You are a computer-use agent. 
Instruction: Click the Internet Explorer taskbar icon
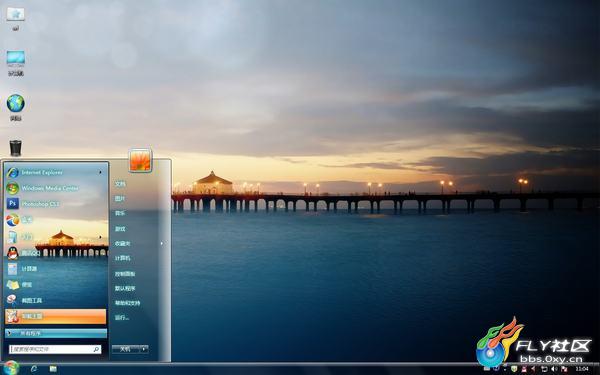(x=34, y=369)
